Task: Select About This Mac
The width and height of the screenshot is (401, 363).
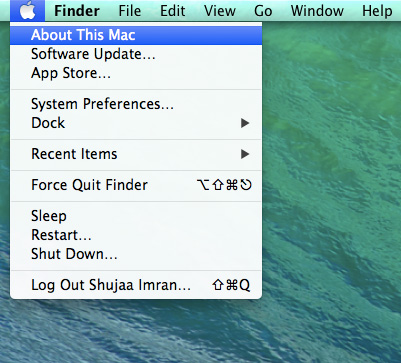Action: [136, 35]
